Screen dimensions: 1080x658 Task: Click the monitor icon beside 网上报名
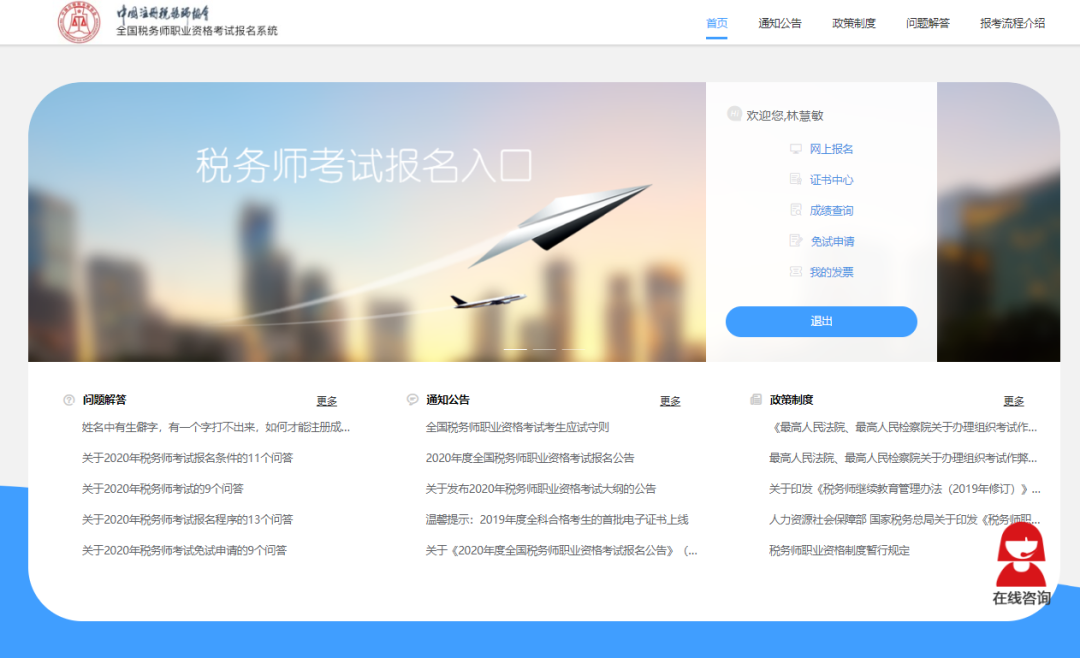(796, 149)
